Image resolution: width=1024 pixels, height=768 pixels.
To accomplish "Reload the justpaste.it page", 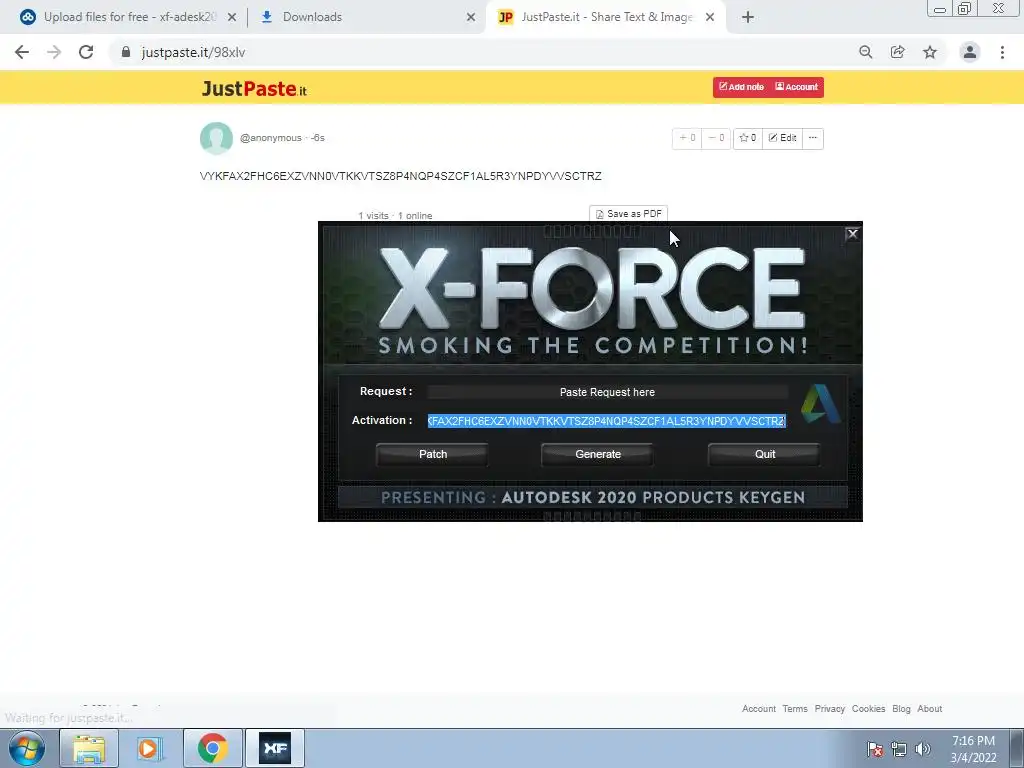I will (86, 52).
